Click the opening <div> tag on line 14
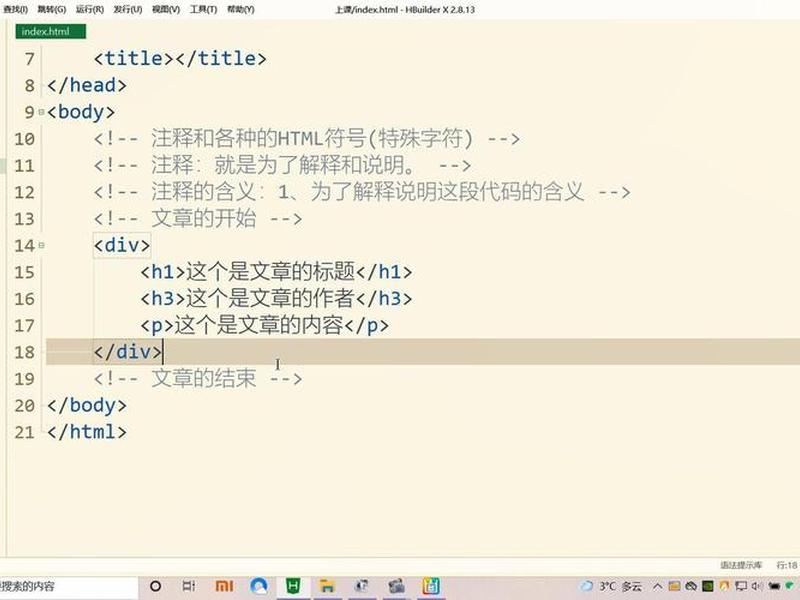The height and width of the screenshot is (600, 800). [122, 245]
